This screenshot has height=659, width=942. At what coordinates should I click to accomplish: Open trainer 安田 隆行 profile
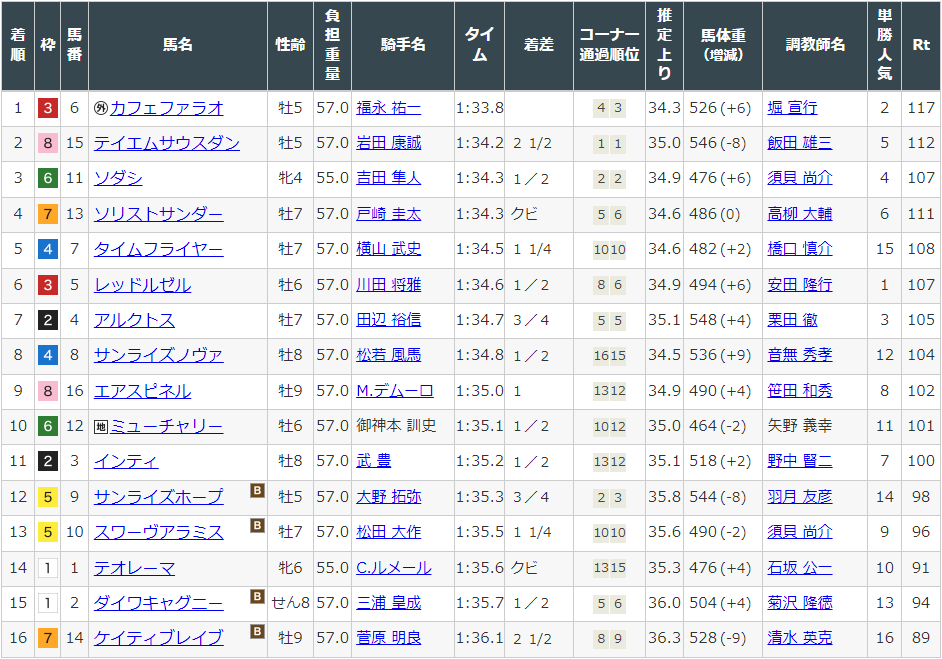pyautogui.click(x=800, y=285)
